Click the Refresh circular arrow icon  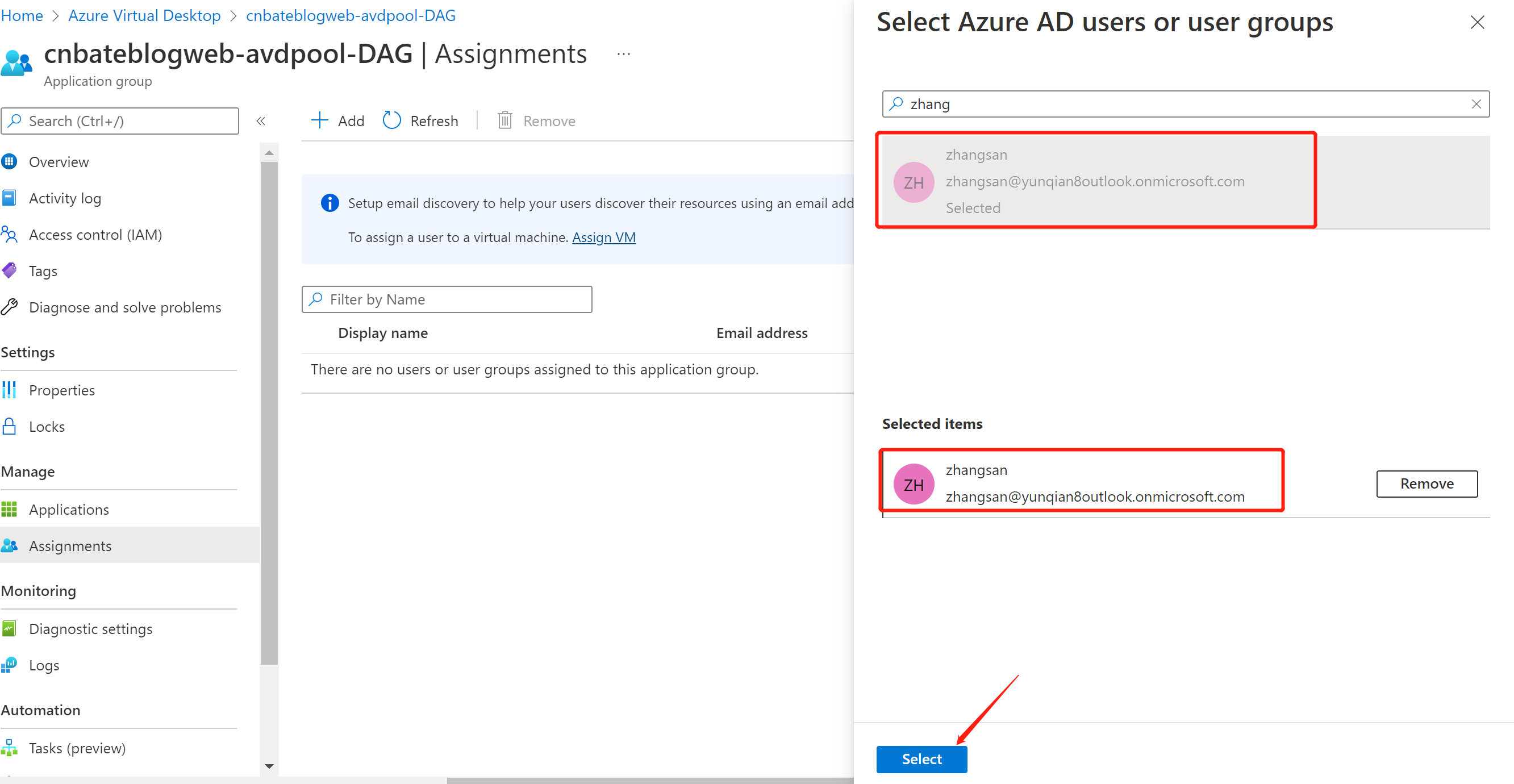click(392, 120)
